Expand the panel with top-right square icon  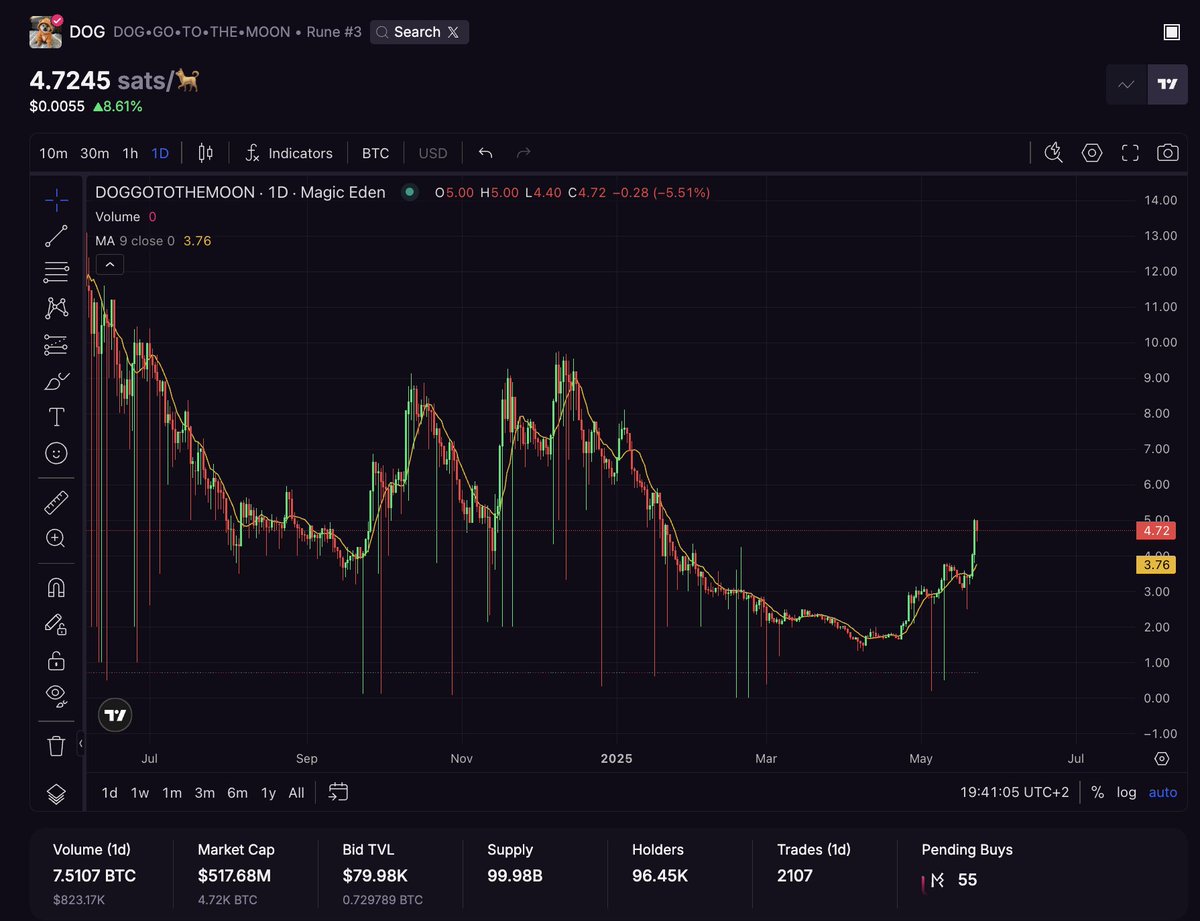(x=1172, y=32)
